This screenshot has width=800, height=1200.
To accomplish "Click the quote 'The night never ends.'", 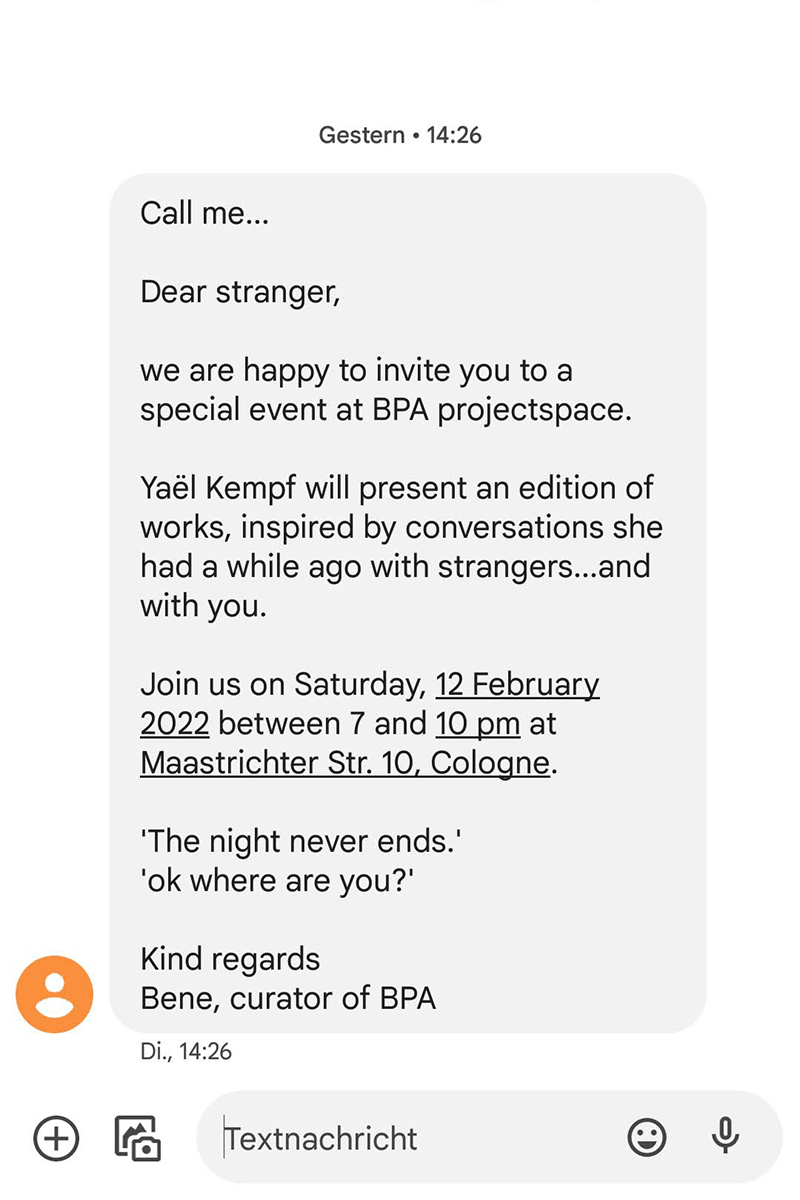I will click(x=300, y=842).
